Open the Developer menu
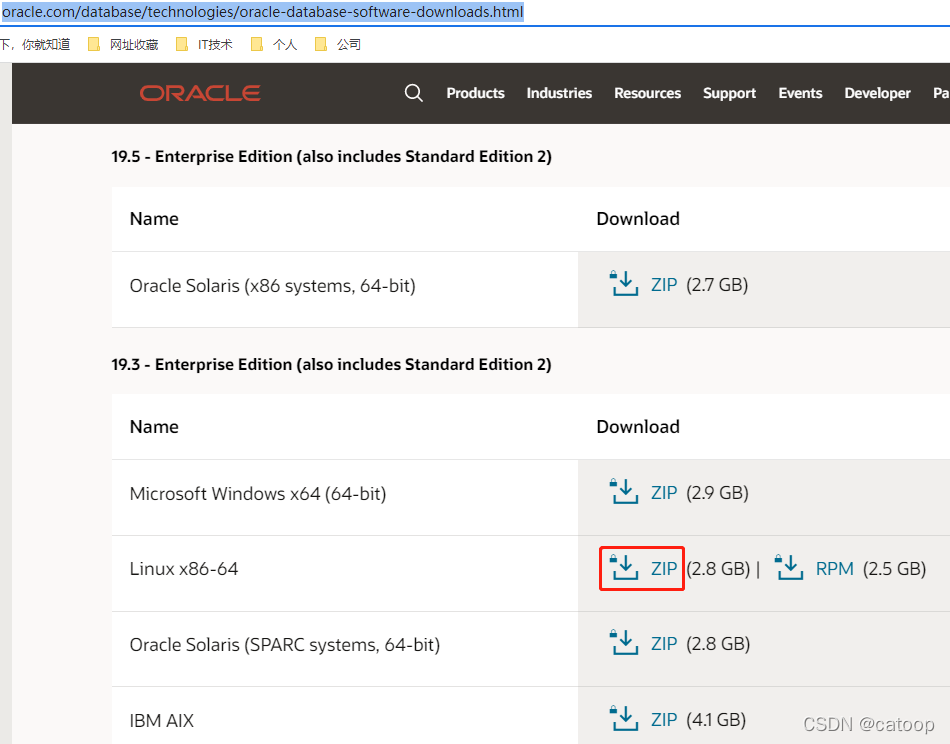The image size is (950, 744). click(877, 93)
